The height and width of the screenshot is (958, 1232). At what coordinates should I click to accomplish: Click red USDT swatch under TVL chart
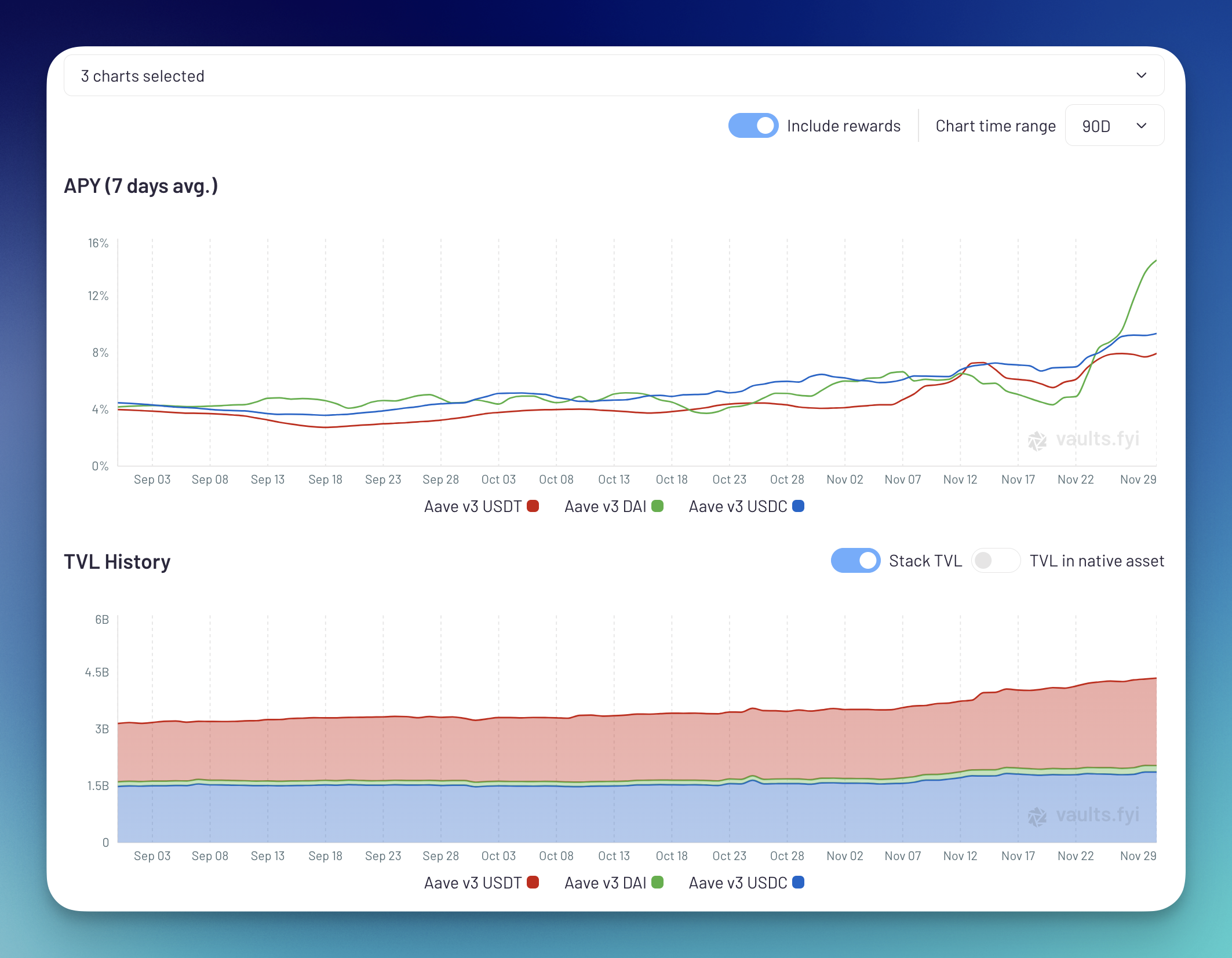point(533,882)
